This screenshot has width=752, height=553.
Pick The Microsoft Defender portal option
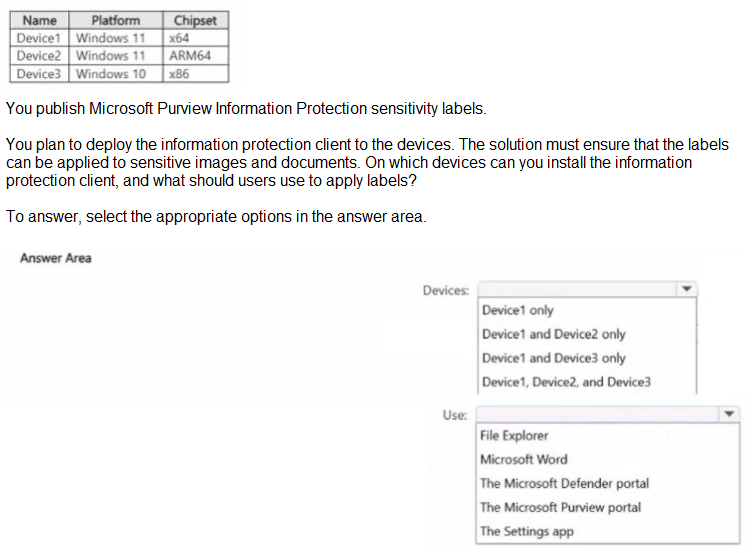564,483
